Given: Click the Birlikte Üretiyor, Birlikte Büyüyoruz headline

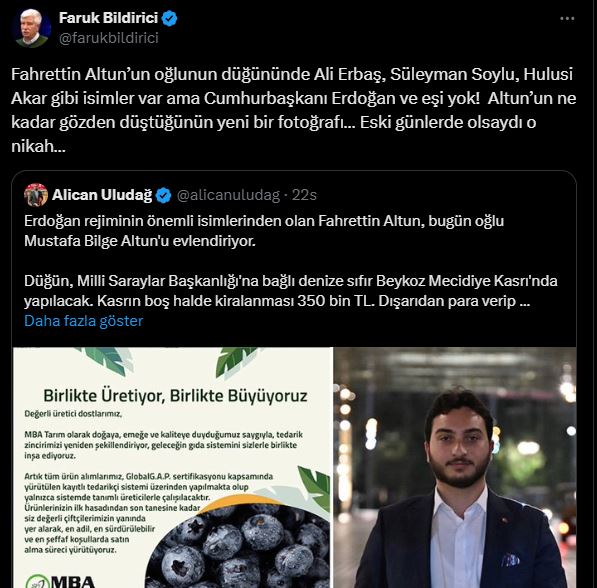Looking at the screenshot, I should click(x=175, y=396).
